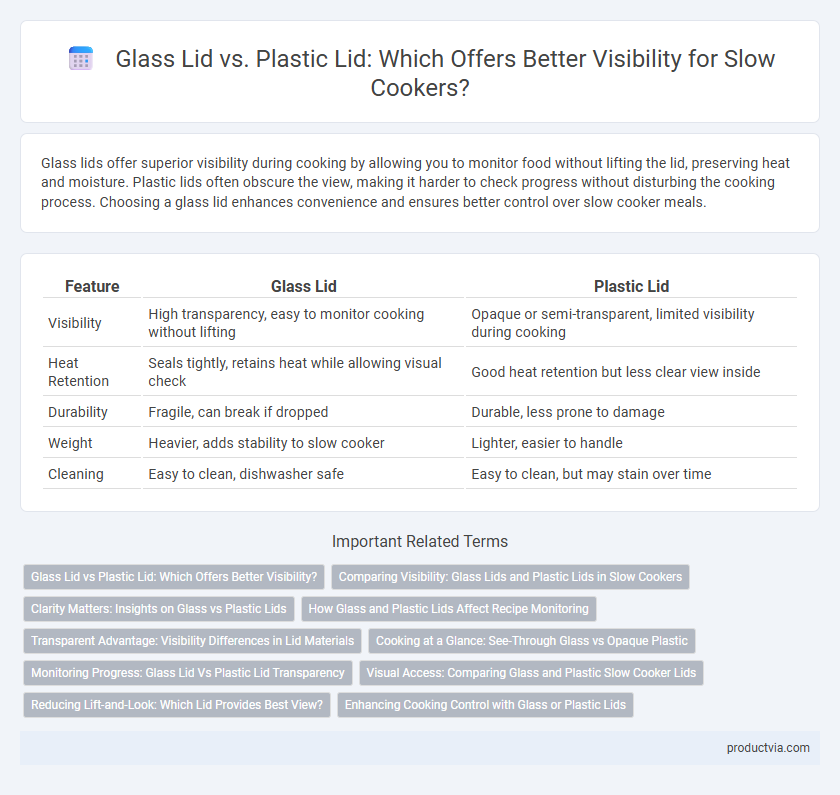Open 'Comparing Visibility: Glass Lids and Plastic Lids' tag
Viewport: 840px width, 795px height.
(510, 577)
